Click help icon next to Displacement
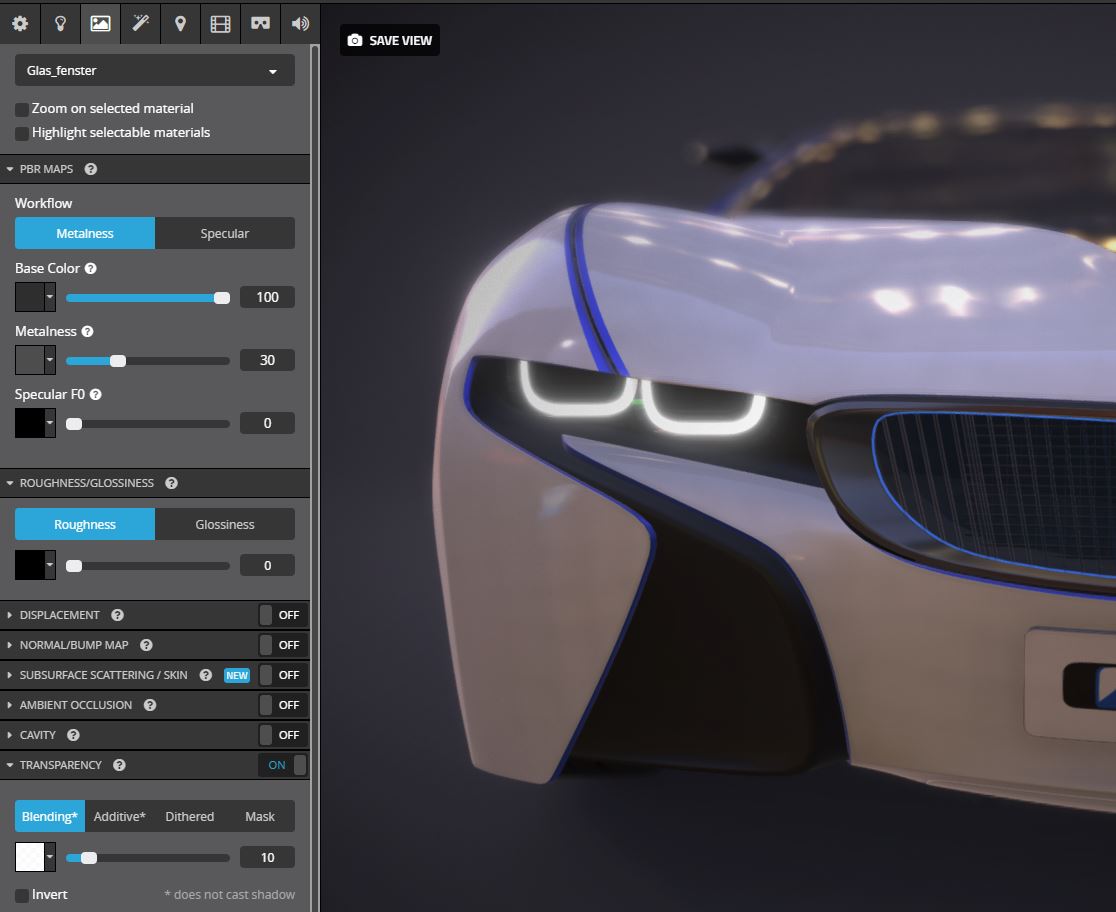Image resolution: width=1116 pixels, height=912 pixels. tap(117, 615)
